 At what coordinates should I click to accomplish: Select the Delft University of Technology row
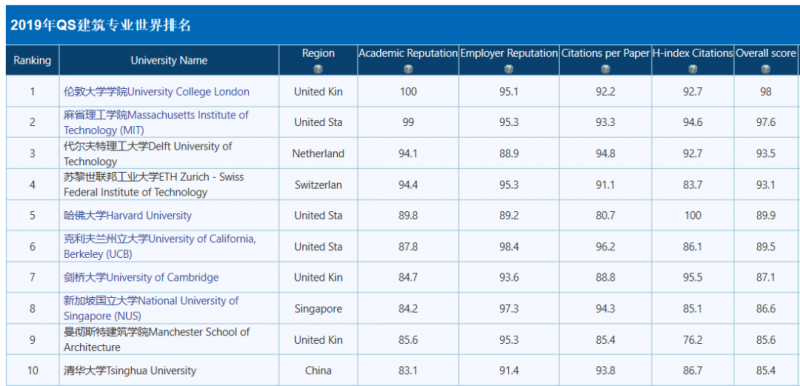pos(402,153)
